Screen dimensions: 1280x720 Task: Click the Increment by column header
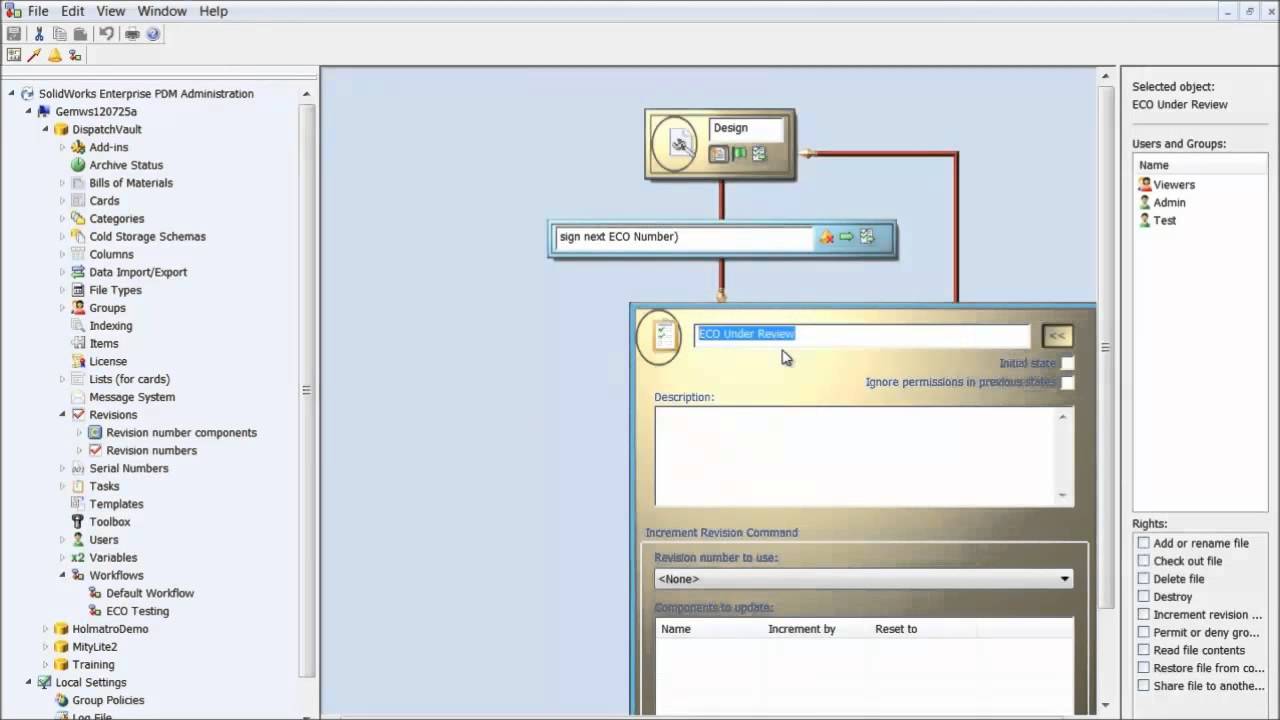[x=802, y=629]
